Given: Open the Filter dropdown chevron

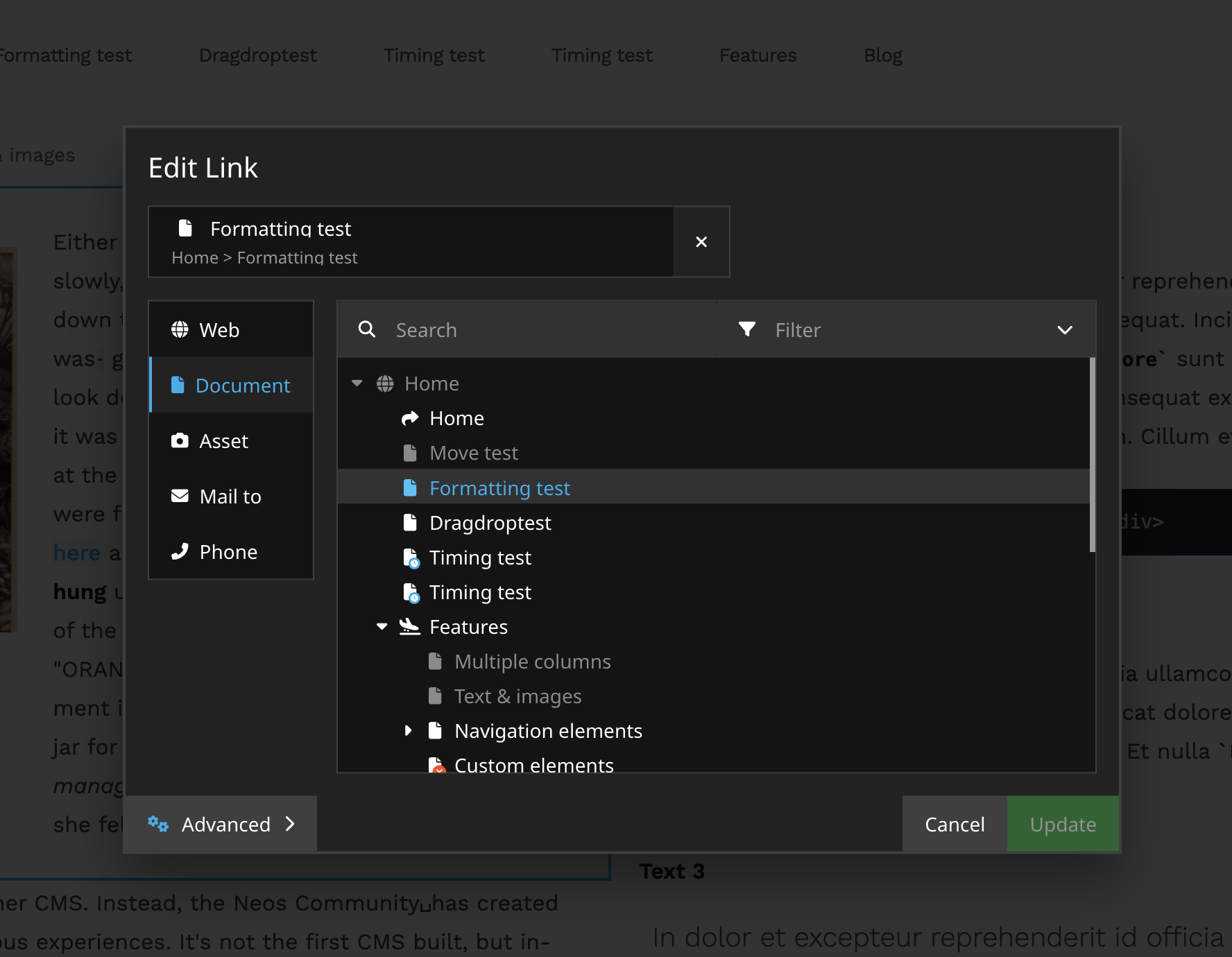Looking at the screenshot, I should [1065, 329].
